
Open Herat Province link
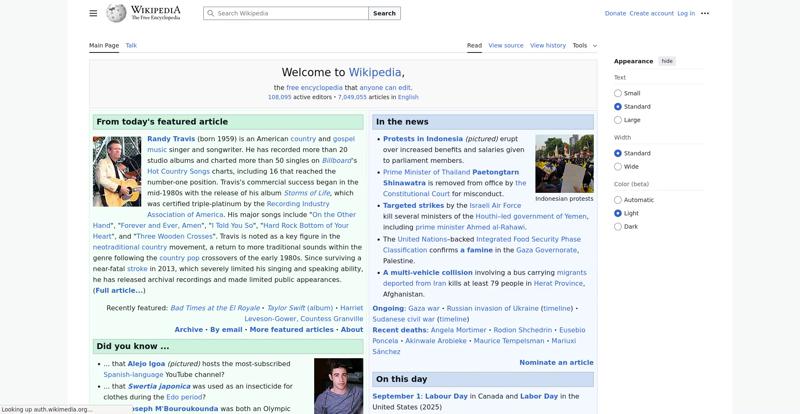[x=559, y=283]
